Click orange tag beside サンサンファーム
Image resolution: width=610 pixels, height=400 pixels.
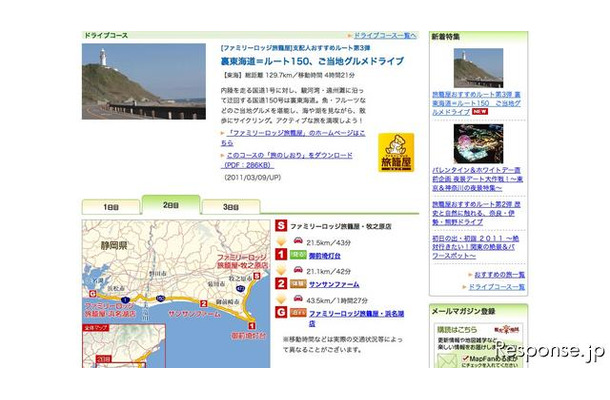point(298,284)
